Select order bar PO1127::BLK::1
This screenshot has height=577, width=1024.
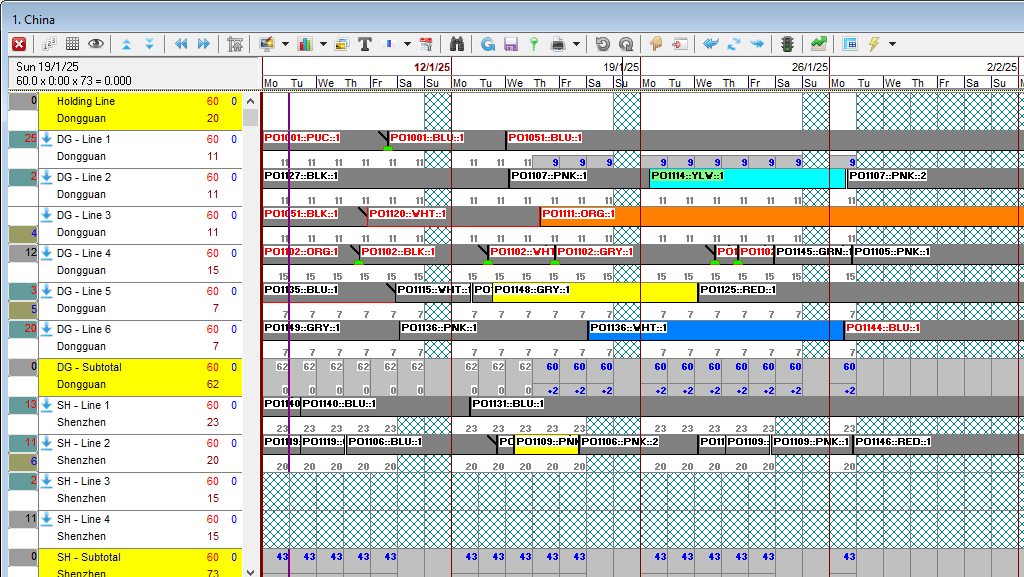tap(385, 177)
